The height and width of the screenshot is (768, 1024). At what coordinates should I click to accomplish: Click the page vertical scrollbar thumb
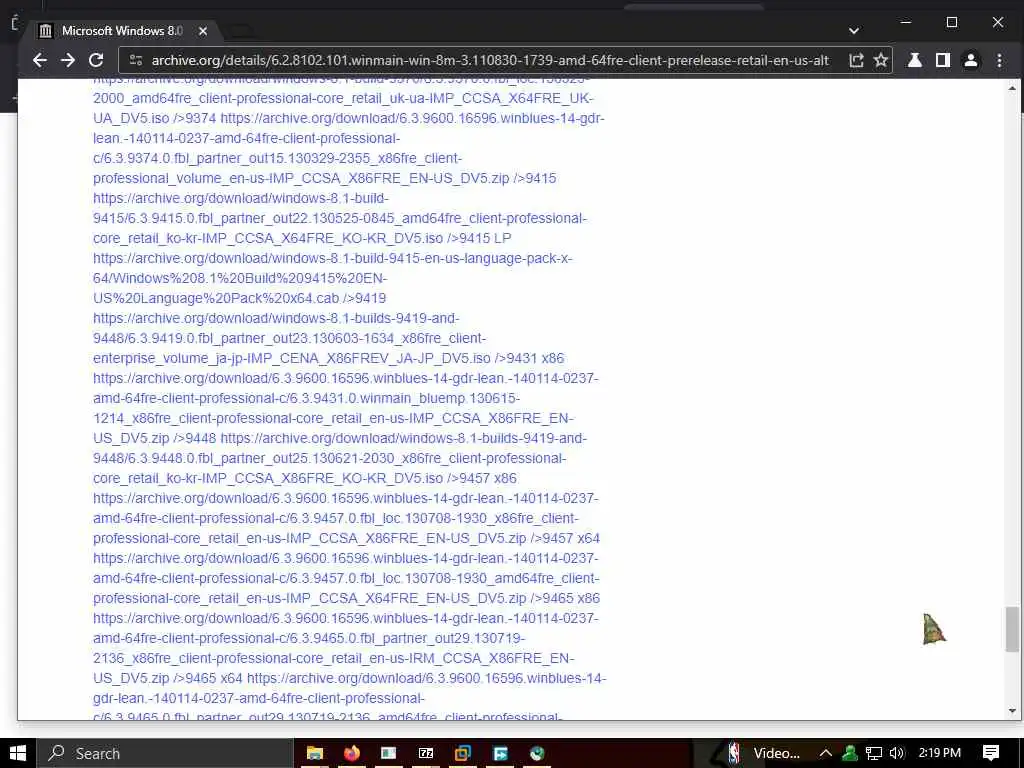(1012, 629)
